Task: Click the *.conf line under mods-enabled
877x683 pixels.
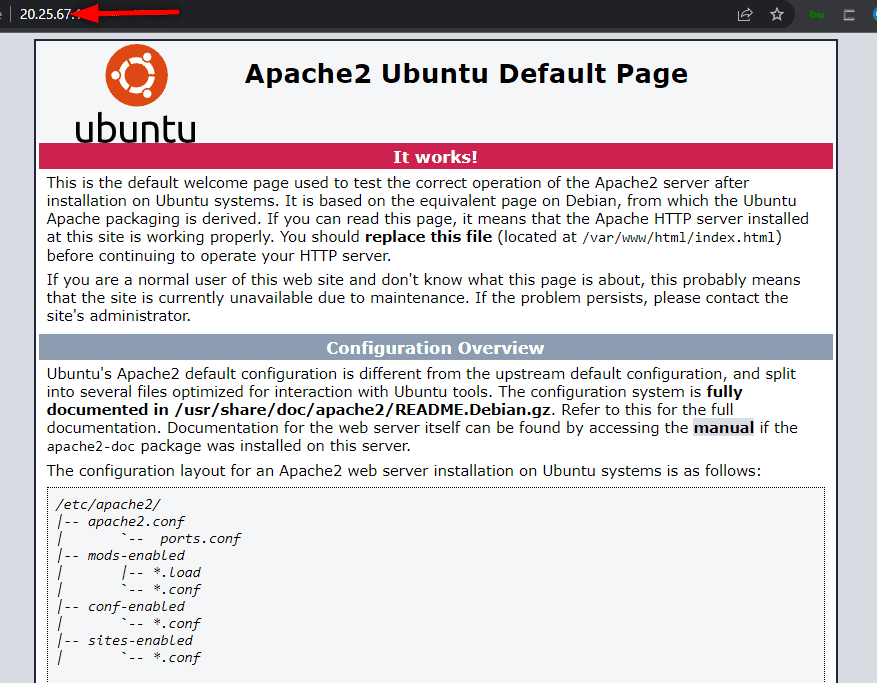Action: 177,590
